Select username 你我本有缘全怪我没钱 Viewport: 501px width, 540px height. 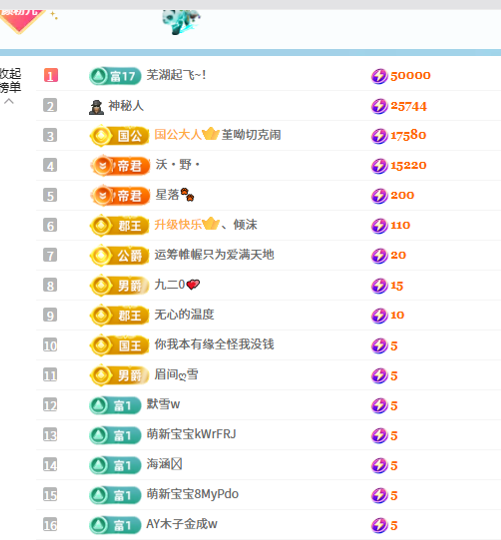[x=214, y=344]
